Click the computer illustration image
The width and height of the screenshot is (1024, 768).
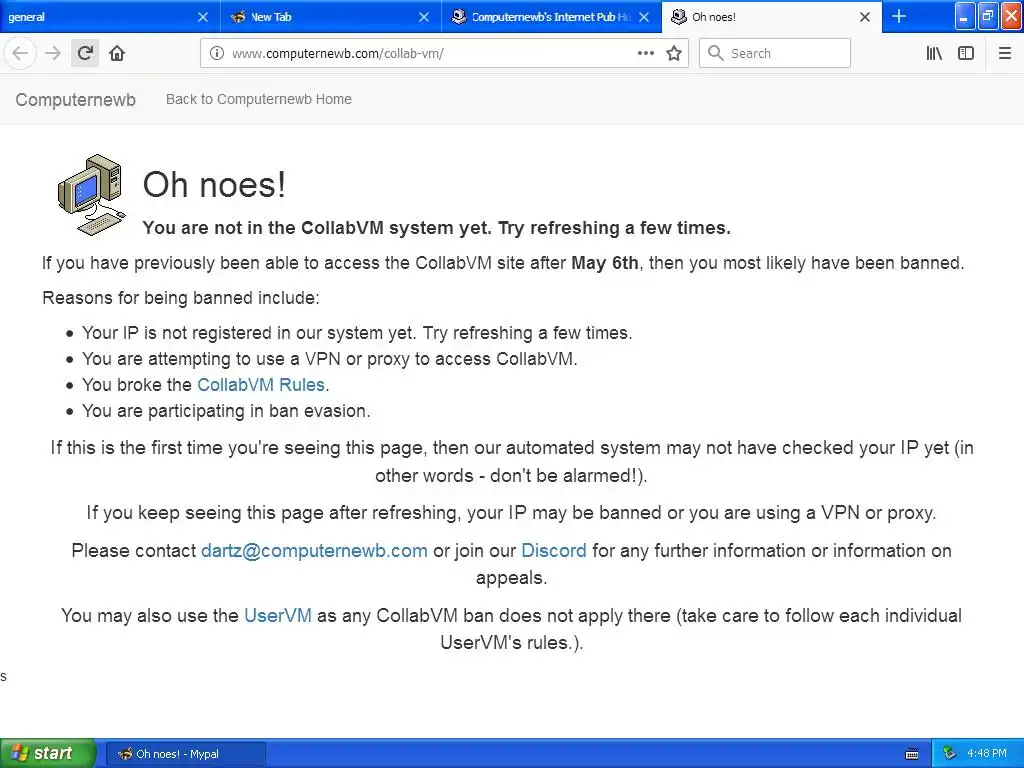click(91, 195)
